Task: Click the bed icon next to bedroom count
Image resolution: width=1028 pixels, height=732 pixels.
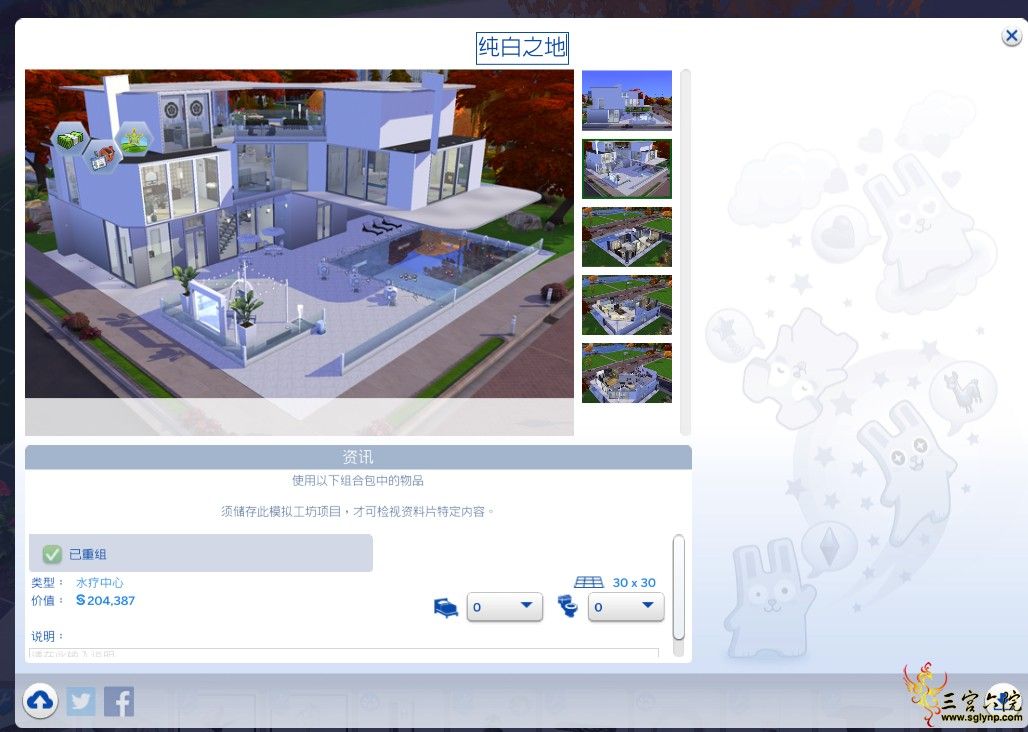Action: tap(446, 607)
